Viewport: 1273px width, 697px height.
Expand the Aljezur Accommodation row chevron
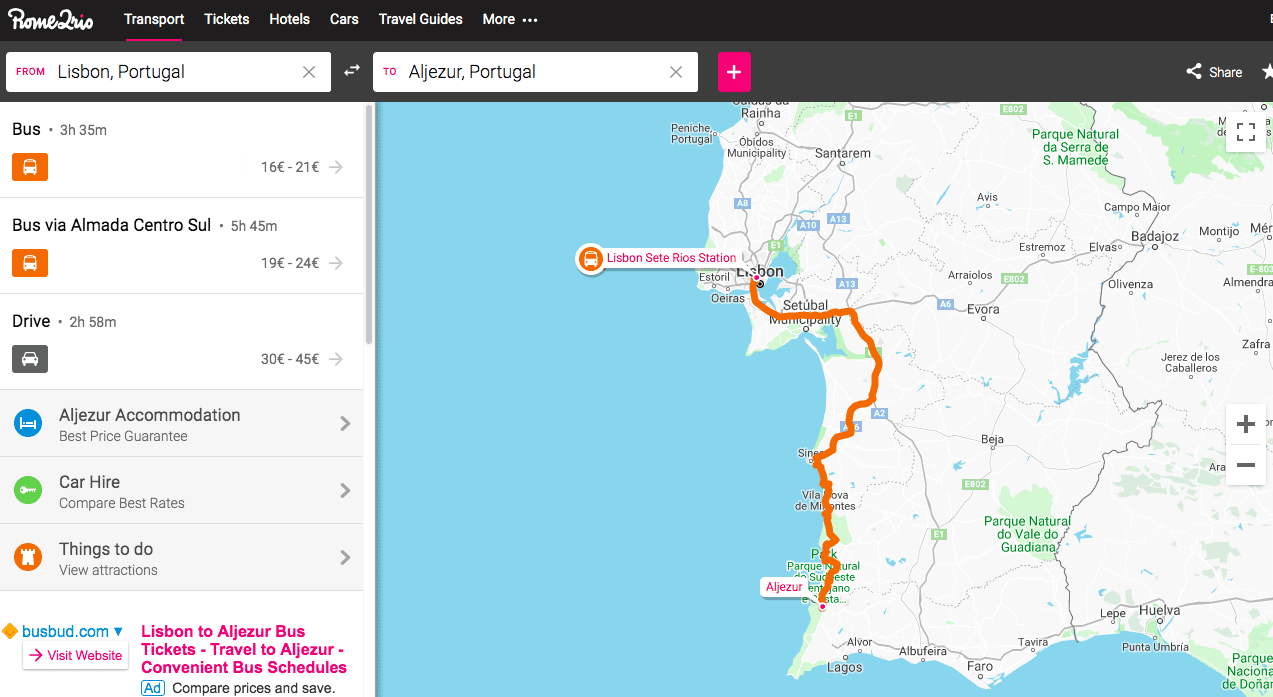click(345, 424)
